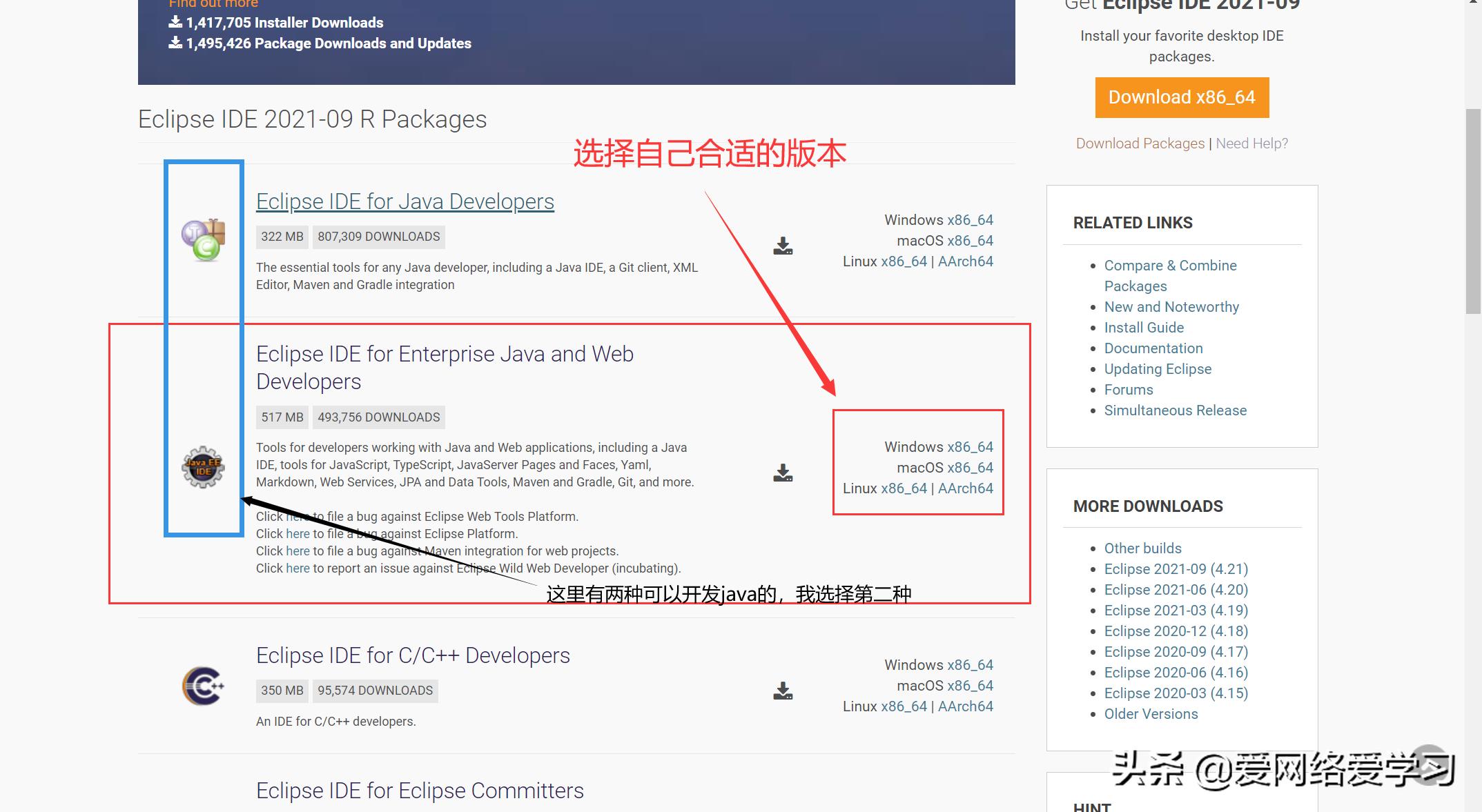The width and height of the screenshot is (1482, 812).
Task: Click download icon for C/C++ Developers package
Action: (x=783, y=691)
